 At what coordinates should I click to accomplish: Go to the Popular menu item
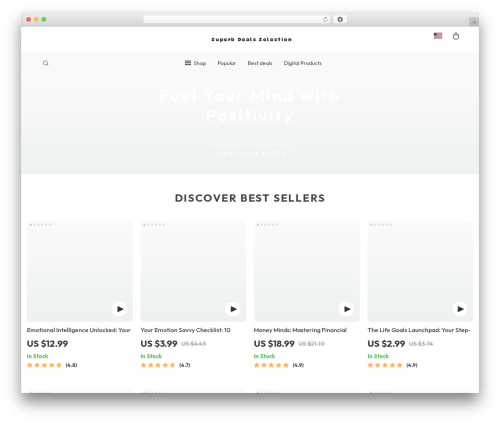227,63
